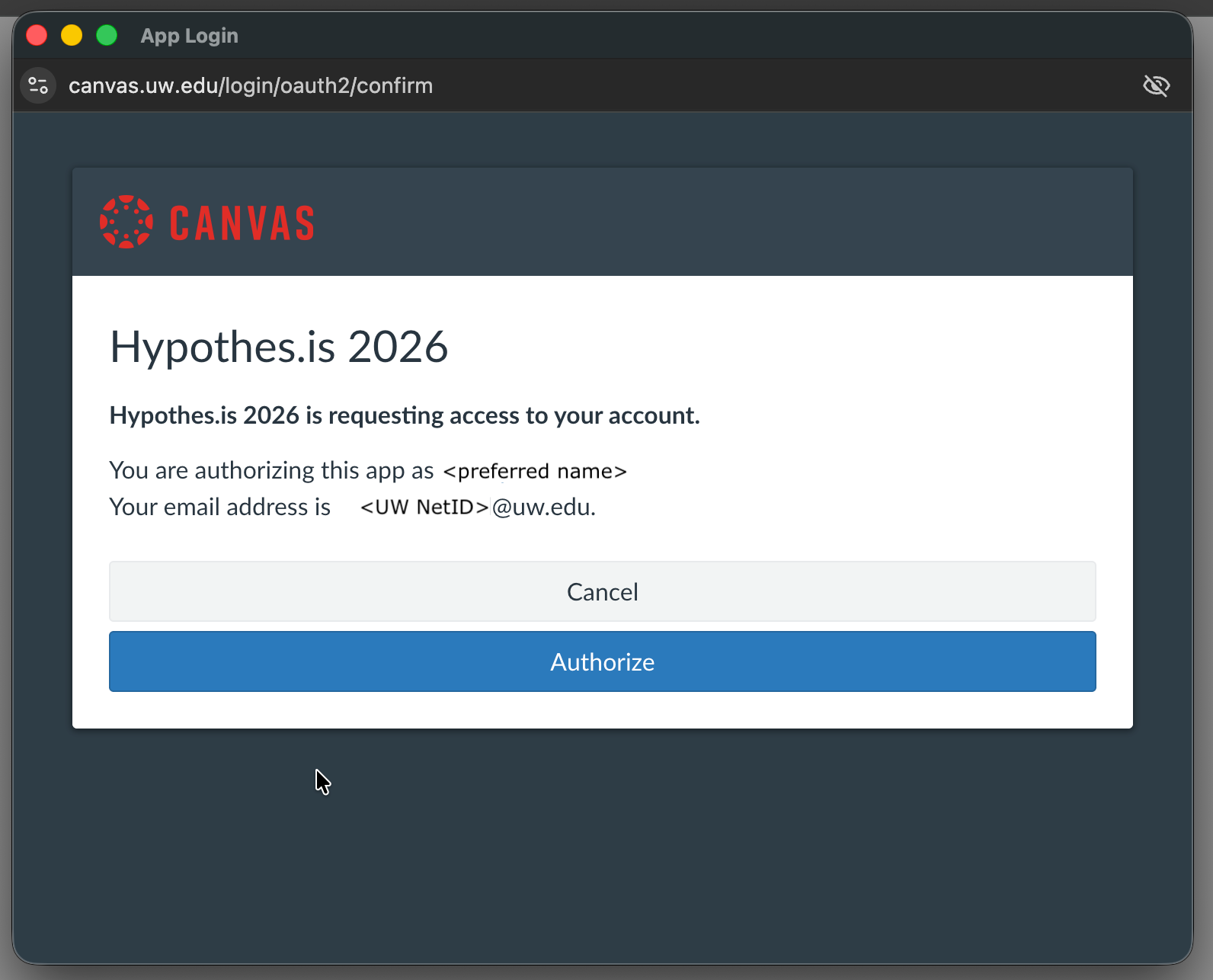Click the Cancel button
1213x980 pixels.
[x=602, y=591]
